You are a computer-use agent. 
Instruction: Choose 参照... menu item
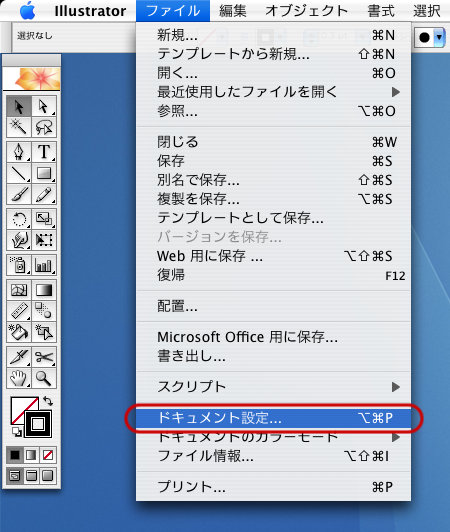274,111
